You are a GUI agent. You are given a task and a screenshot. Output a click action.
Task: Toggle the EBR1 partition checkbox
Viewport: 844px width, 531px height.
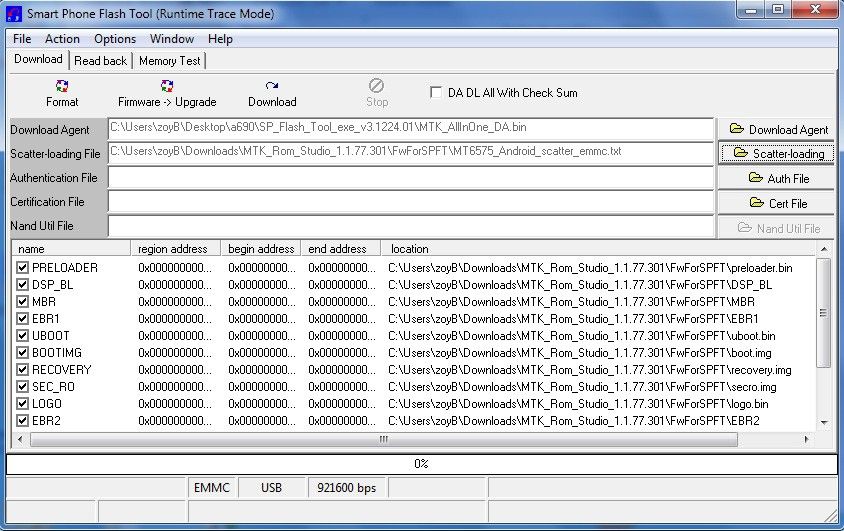pyautogui.click(x=22, y=318)
